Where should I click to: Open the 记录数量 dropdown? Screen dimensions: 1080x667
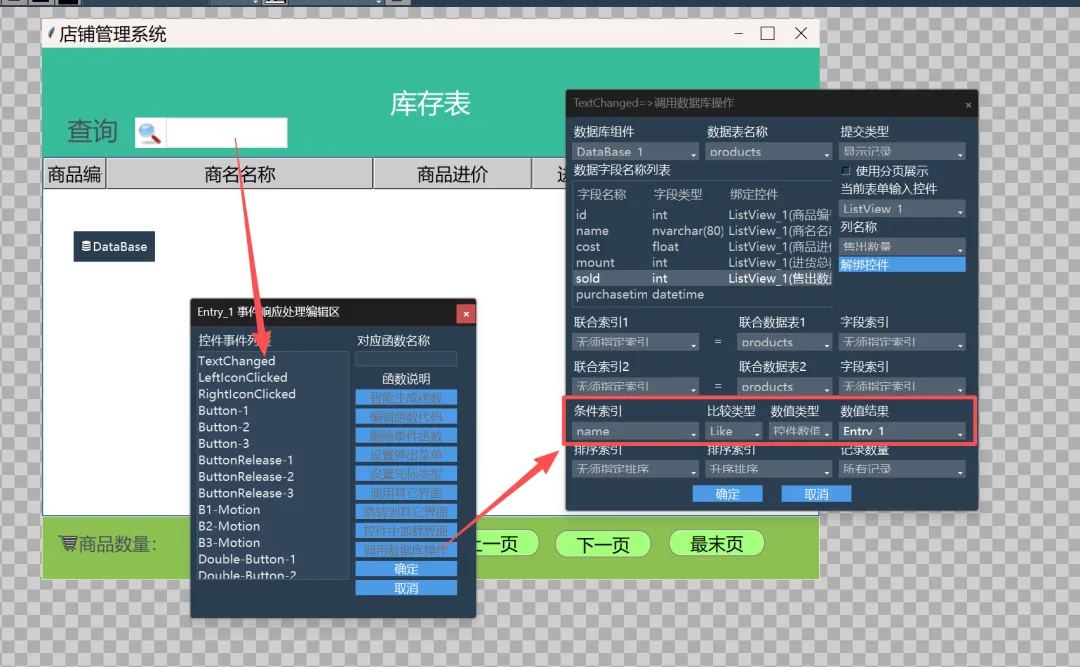(x=902, y=469)
